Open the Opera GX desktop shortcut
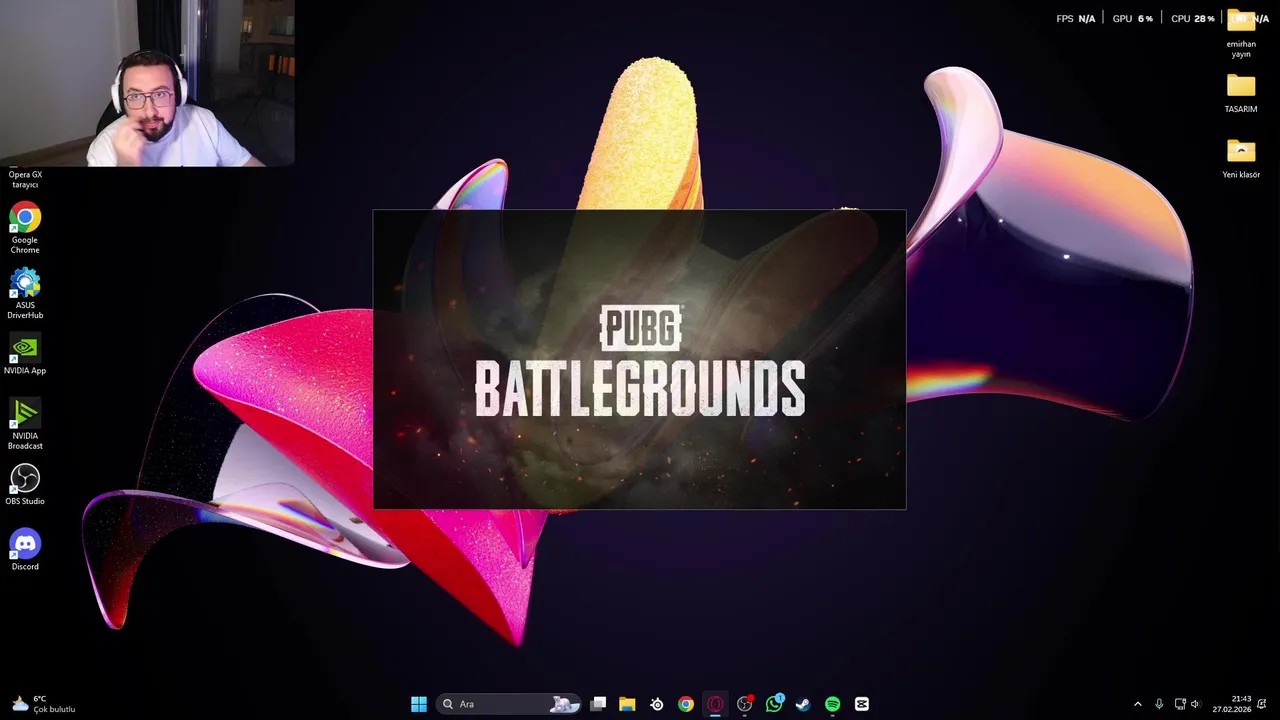1280x720 pixels. pos(25,179)
